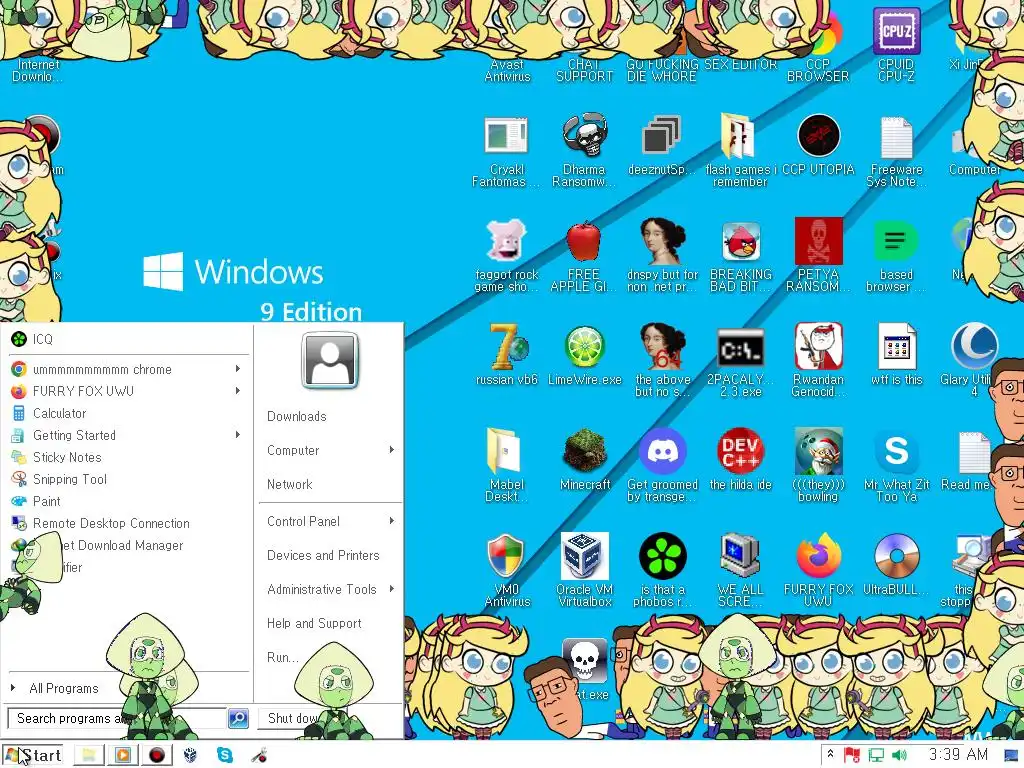
Task: Open the folder icon on the taskbar
Action: point(89,755)
